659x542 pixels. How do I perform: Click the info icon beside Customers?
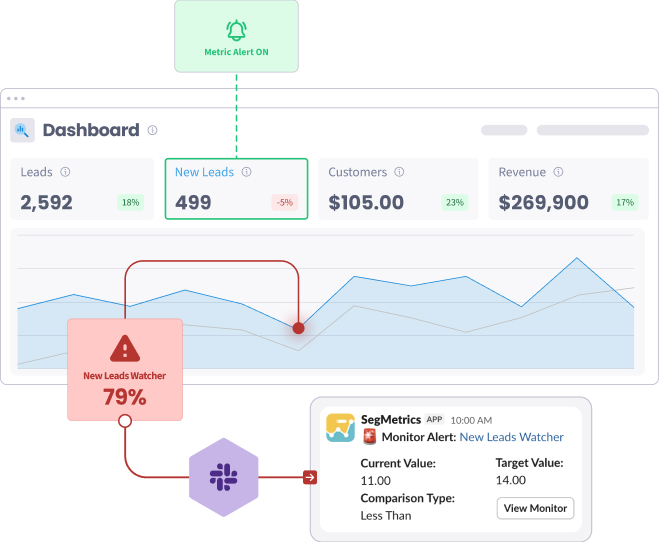(x=399, y=172)
